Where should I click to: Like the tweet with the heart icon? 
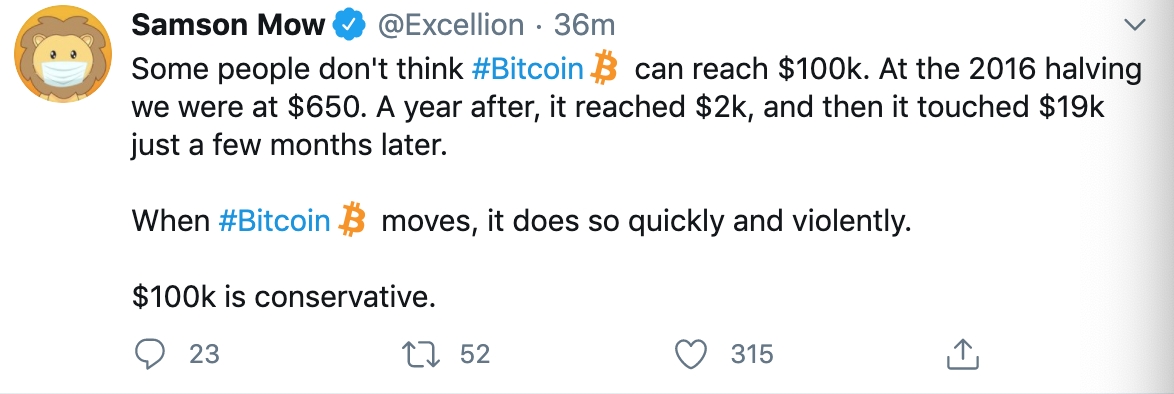(691, 354)
